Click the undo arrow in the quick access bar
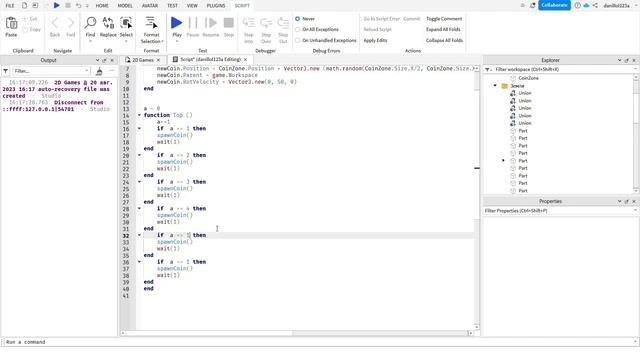This screenshot has height=360, width=640. 78,6
